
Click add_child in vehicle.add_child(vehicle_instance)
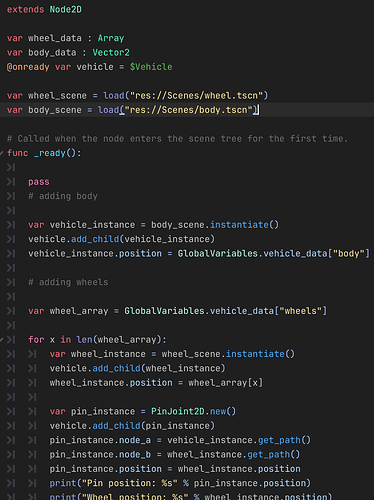click(95, 239)
